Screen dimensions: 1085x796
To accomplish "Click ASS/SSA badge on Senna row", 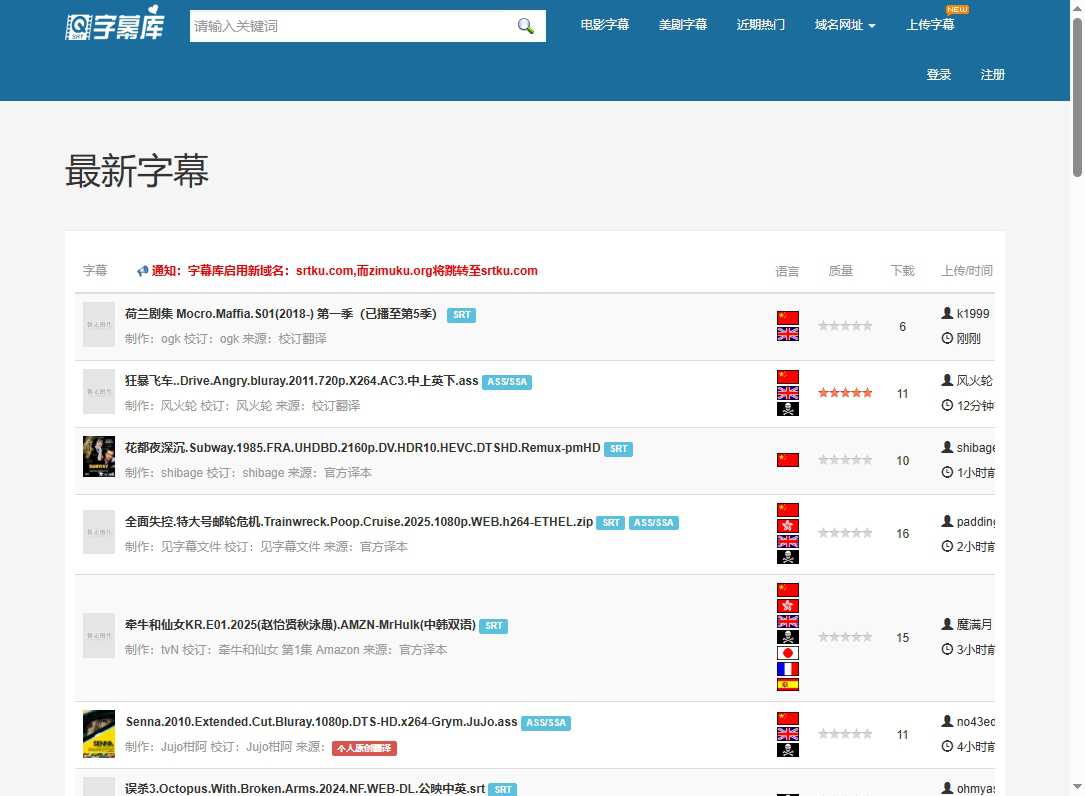I will (x=546, y=723).
